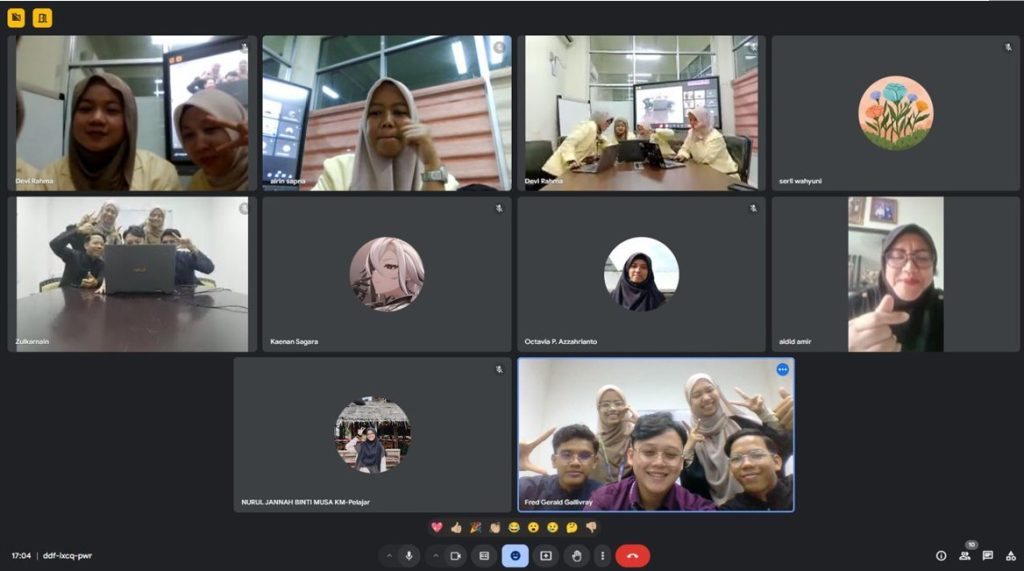Open the meeting details info icon
Image resolution: width=1024 pixels, height=571 pixels.
[941, 555]
